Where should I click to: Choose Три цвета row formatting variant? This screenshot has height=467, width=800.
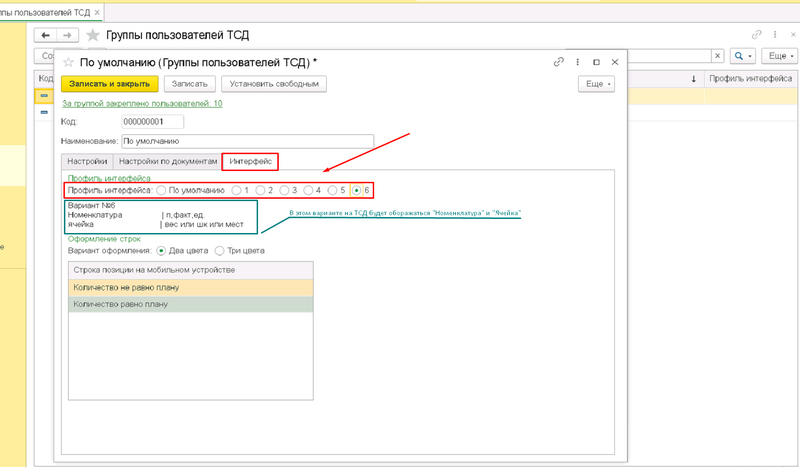(221, 250)
